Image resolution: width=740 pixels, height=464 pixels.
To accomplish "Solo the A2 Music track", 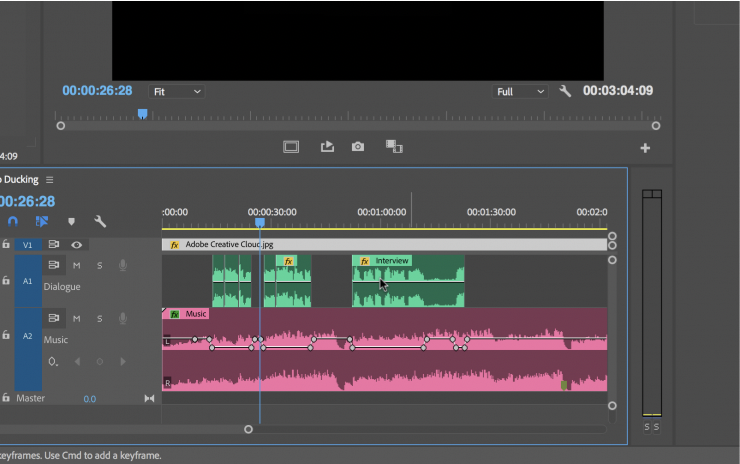I will click(100, 319).
